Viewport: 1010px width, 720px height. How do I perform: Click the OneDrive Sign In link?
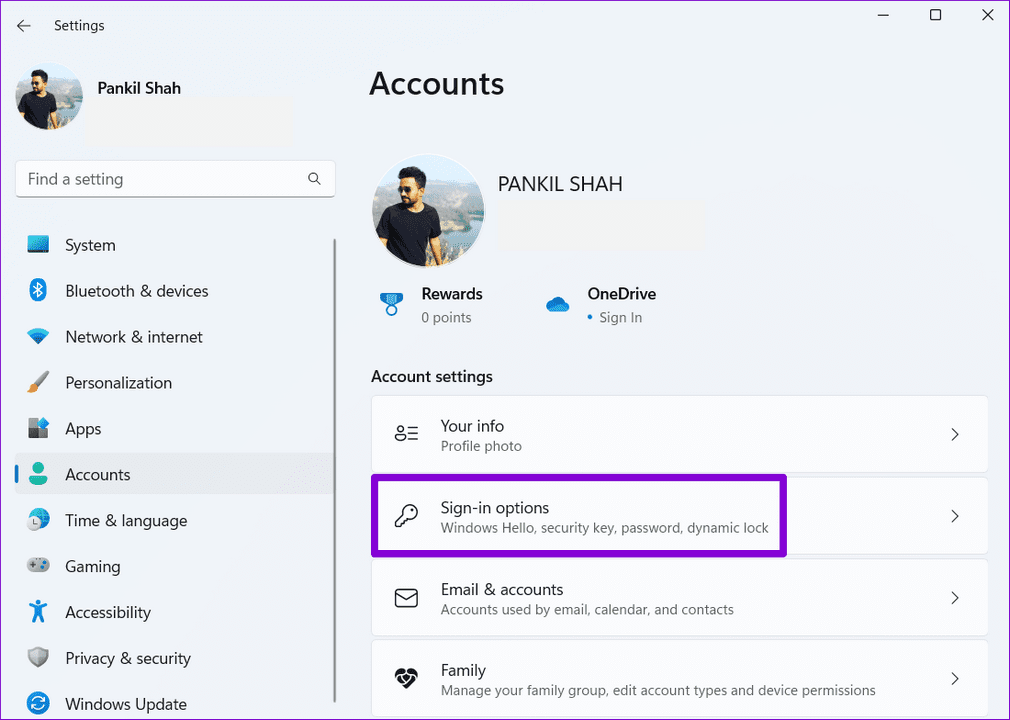620,318
